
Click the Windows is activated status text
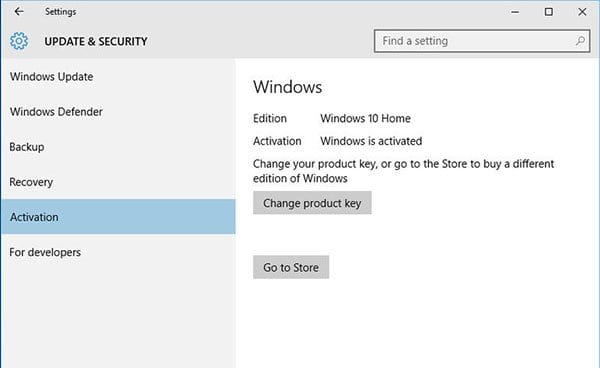pos(371,141)
